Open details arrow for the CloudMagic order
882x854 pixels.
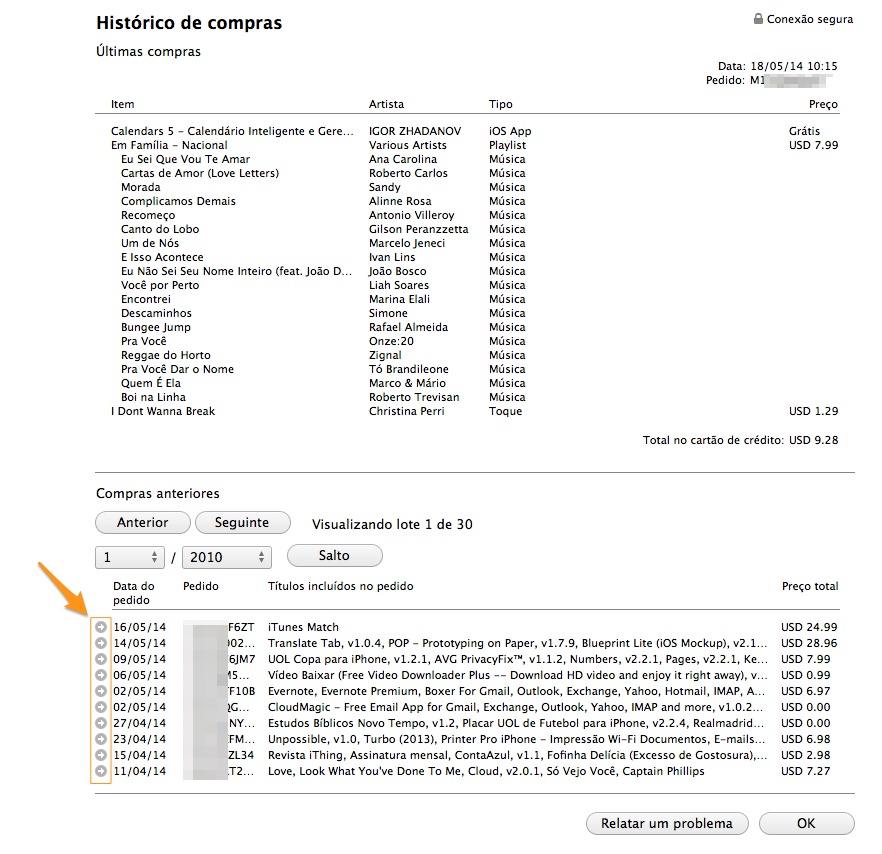click(x=101, y=707)
